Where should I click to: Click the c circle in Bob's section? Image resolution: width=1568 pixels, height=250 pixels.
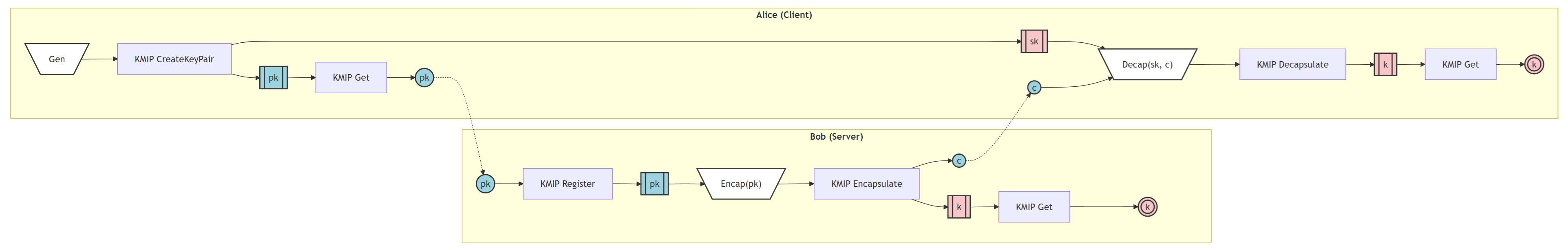[958, 161]
